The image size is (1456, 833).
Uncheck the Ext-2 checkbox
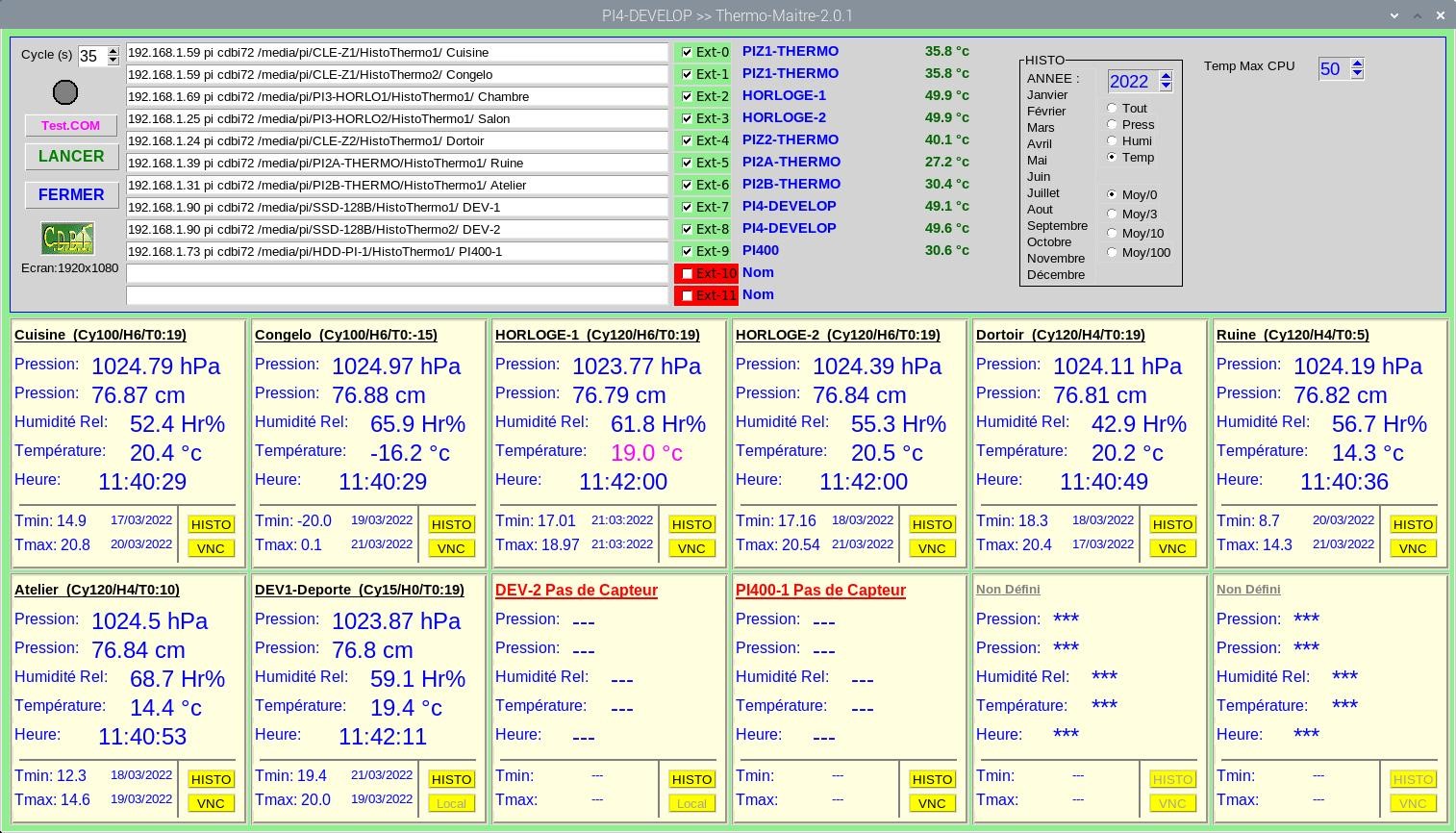687,96
